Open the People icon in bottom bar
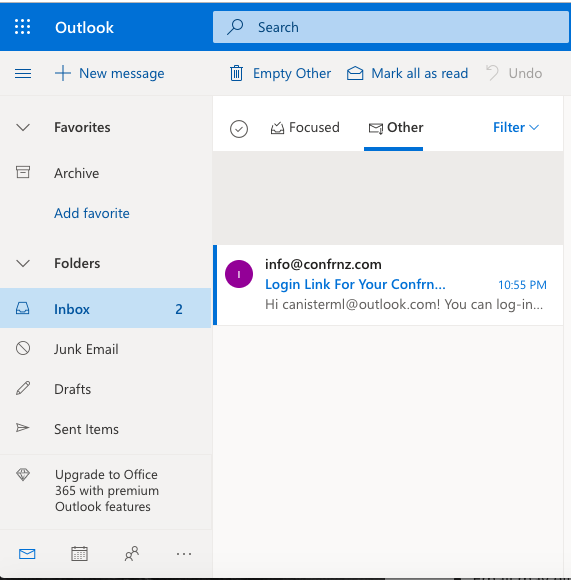Screen dimensions: 571x580 (132, 554)
